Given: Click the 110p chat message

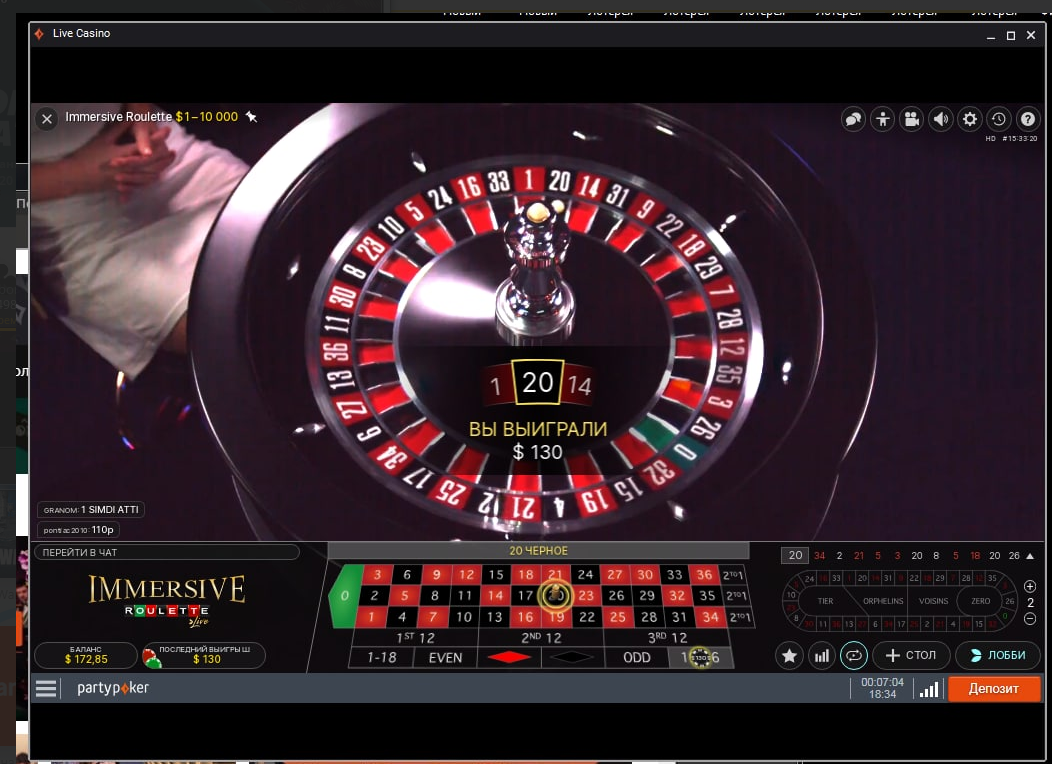Looking at the screenshot, I should [78, 530].
